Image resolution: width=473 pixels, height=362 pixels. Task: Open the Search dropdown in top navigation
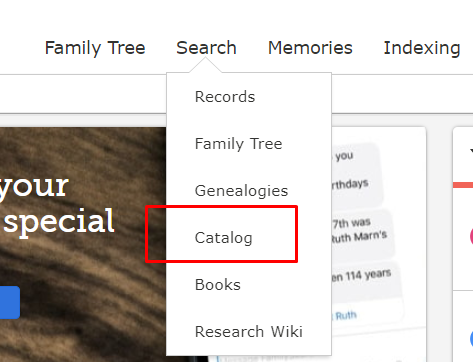[x=206, y=48]
